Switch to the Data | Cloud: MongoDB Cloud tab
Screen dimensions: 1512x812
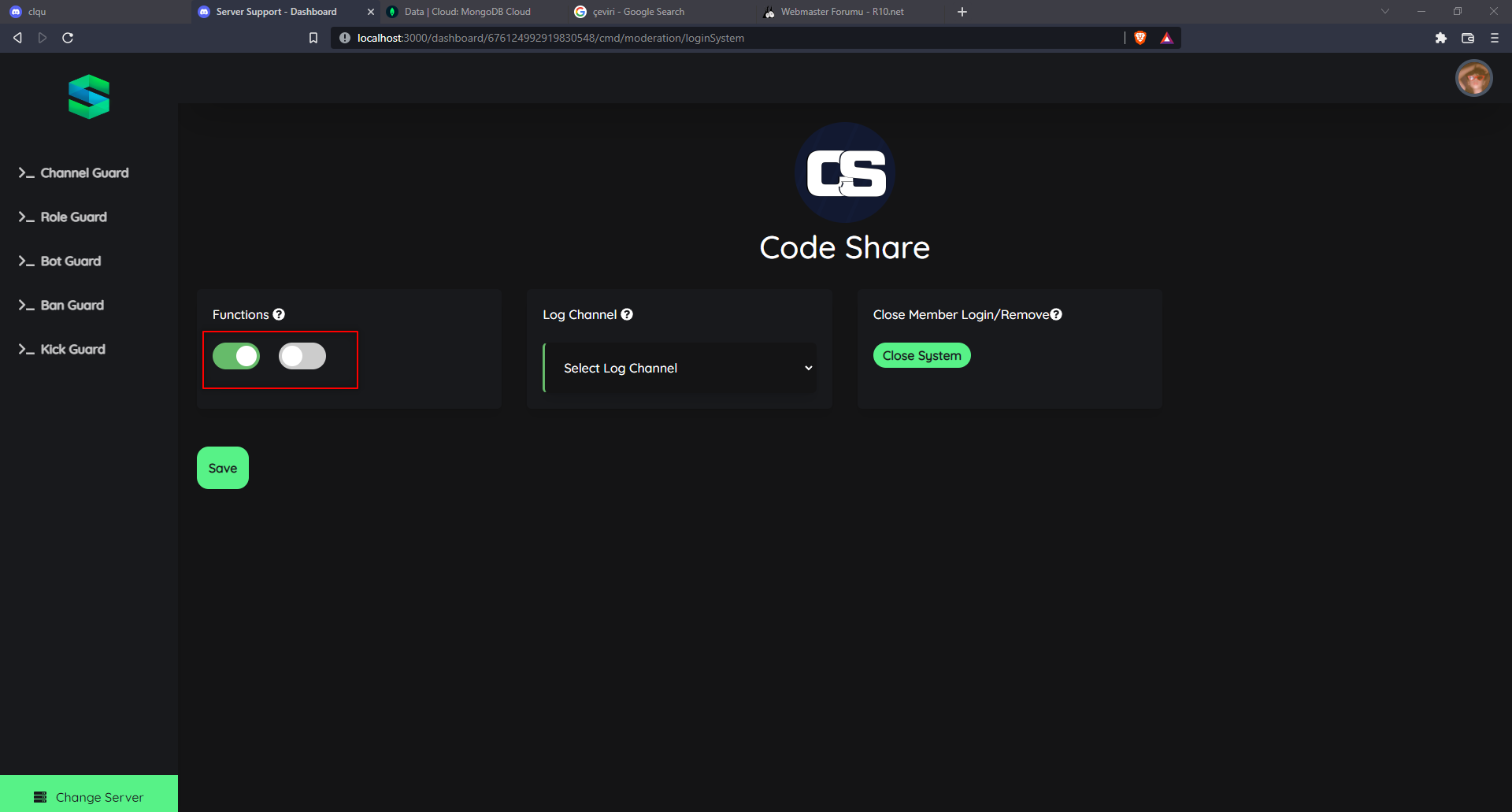[x=474, y=12]
